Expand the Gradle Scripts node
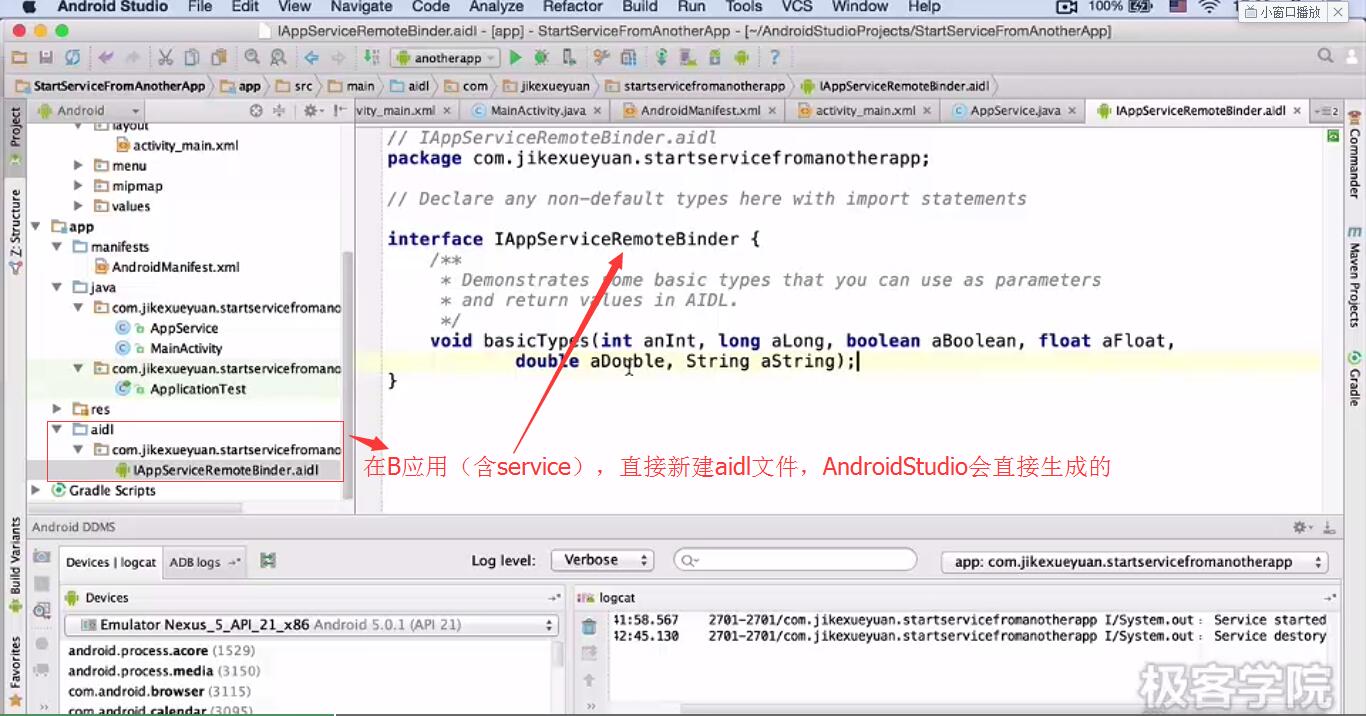 pyautogui.click(x=36, y=491)
